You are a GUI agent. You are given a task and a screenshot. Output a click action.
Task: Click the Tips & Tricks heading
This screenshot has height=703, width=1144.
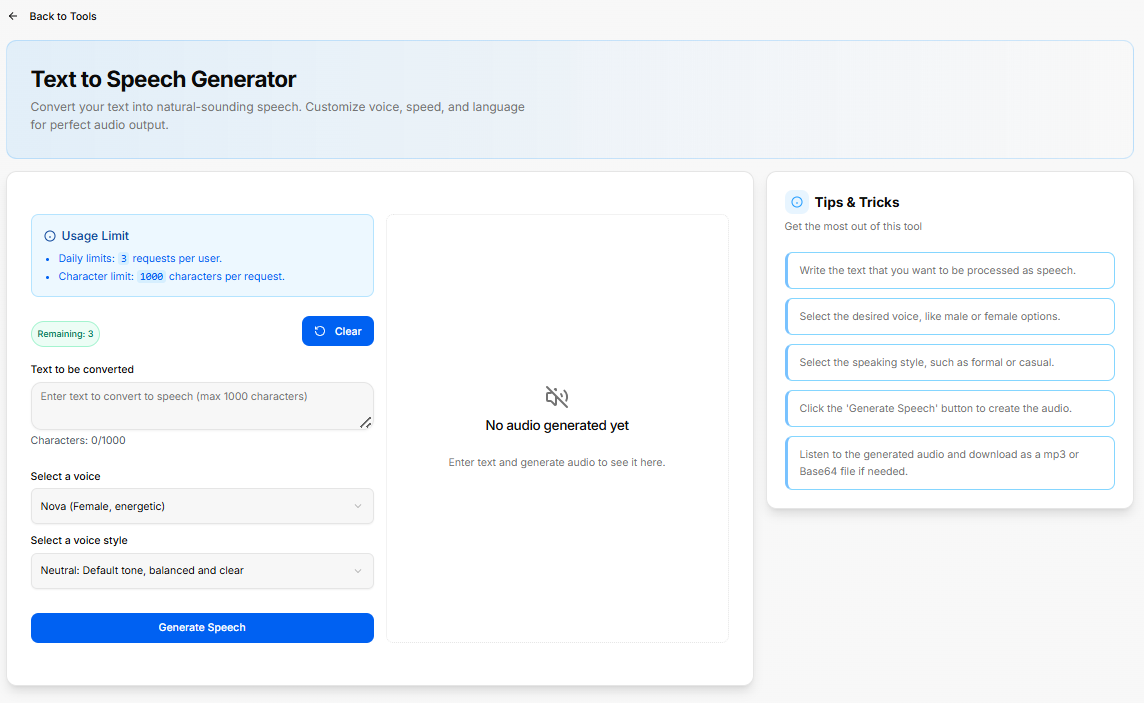point(857,202)
